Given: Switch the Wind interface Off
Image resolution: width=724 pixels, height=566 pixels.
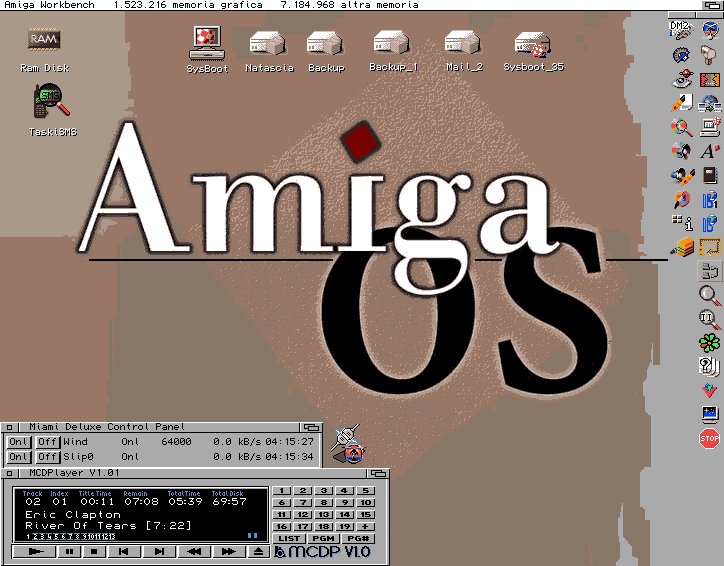Looking at the screenshot, I should tap(47, 442).
